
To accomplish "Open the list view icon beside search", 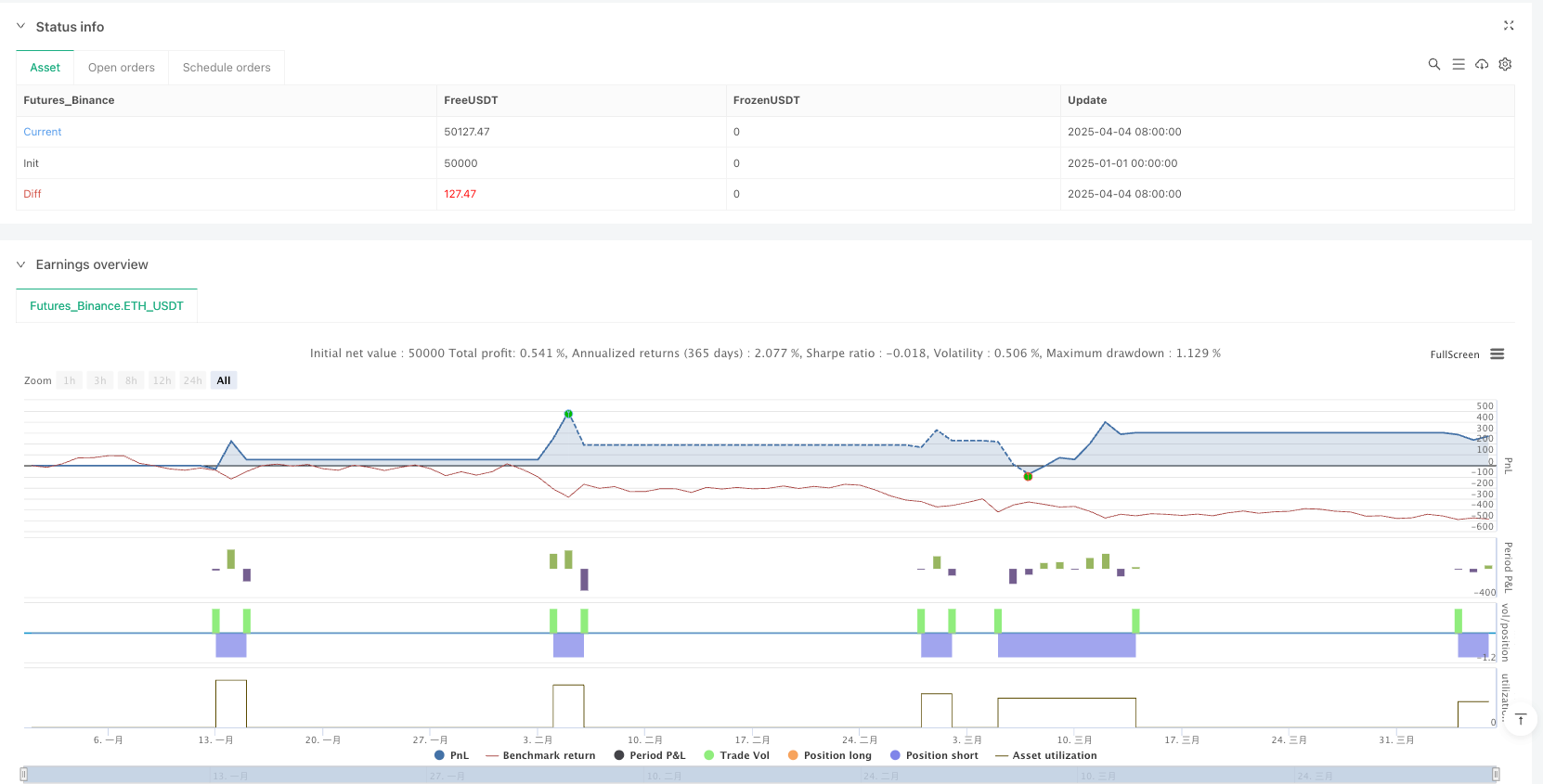I will [1459, 64].
